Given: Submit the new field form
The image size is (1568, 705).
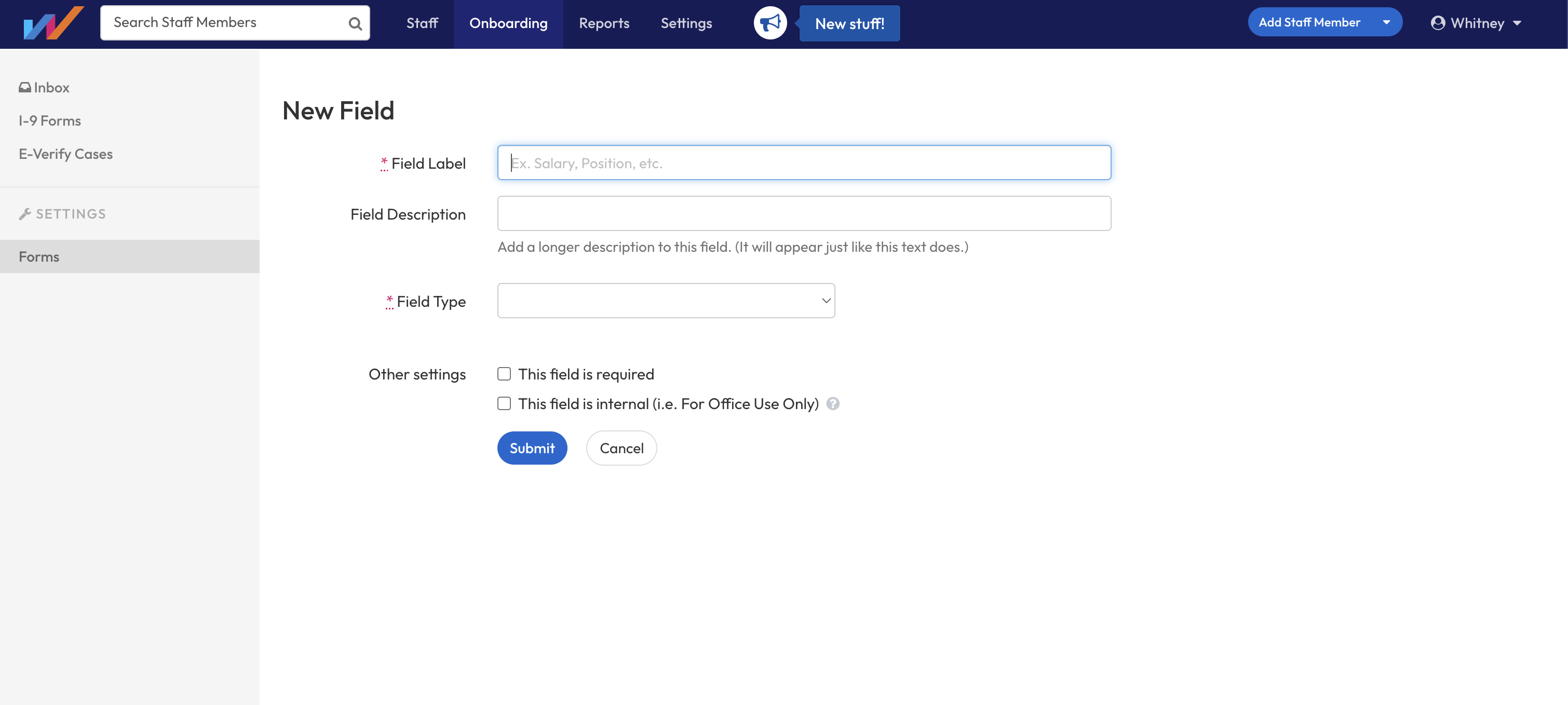Looking at the screenshot, I should tap(532, 448).
